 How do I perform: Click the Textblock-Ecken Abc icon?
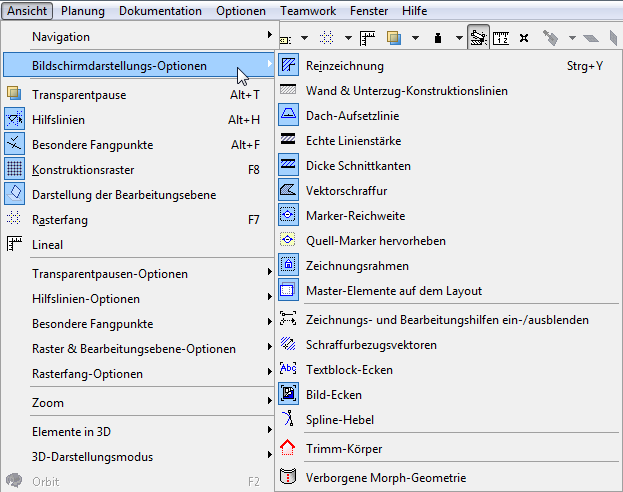pos(288,368)
